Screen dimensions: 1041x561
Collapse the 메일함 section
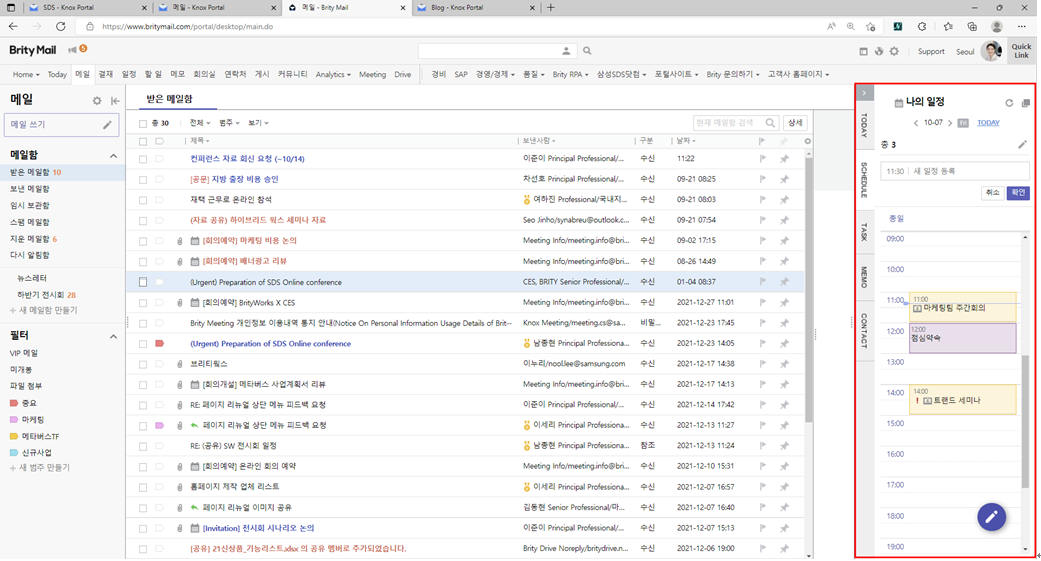click(x=113, y=155)
